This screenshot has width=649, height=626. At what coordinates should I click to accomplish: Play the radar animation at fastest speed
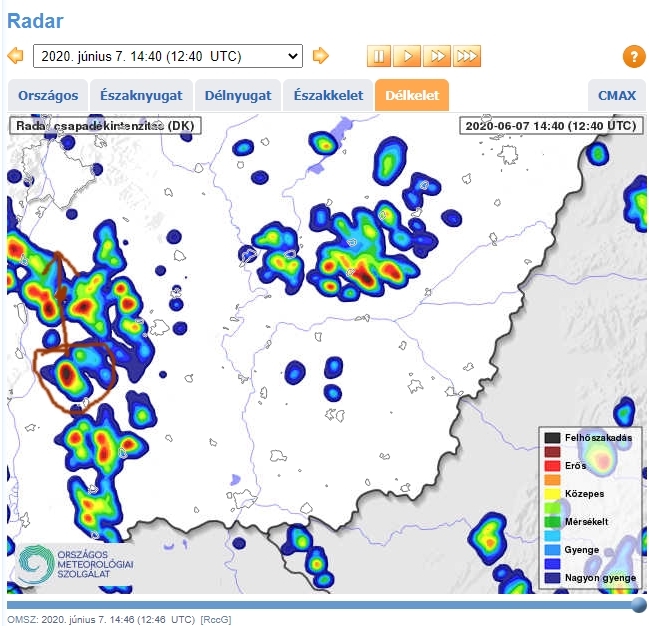tap(467, 56)
